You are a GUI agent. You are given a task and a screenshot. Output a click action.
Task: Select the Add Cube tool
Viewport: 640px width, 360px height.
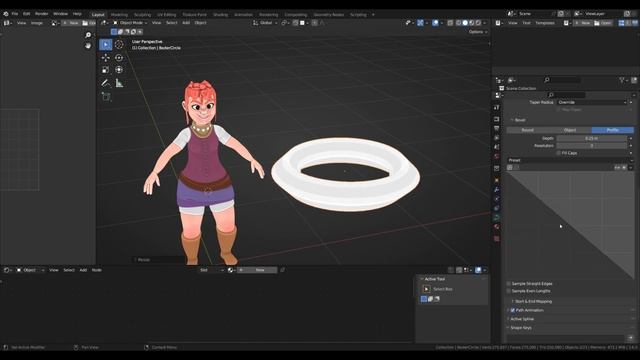106,97
